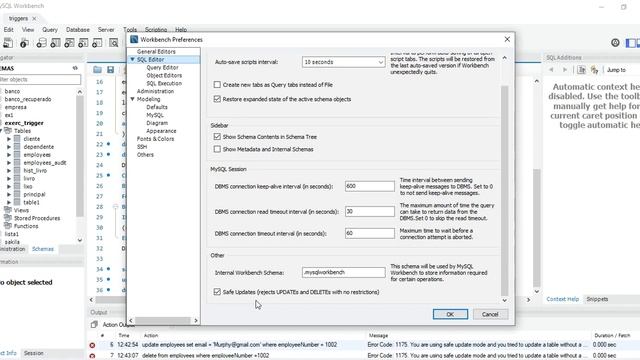Click the forward arrow in SQL Additions
640x360 pixels.
pyautogui.click(x=565, y=70)
